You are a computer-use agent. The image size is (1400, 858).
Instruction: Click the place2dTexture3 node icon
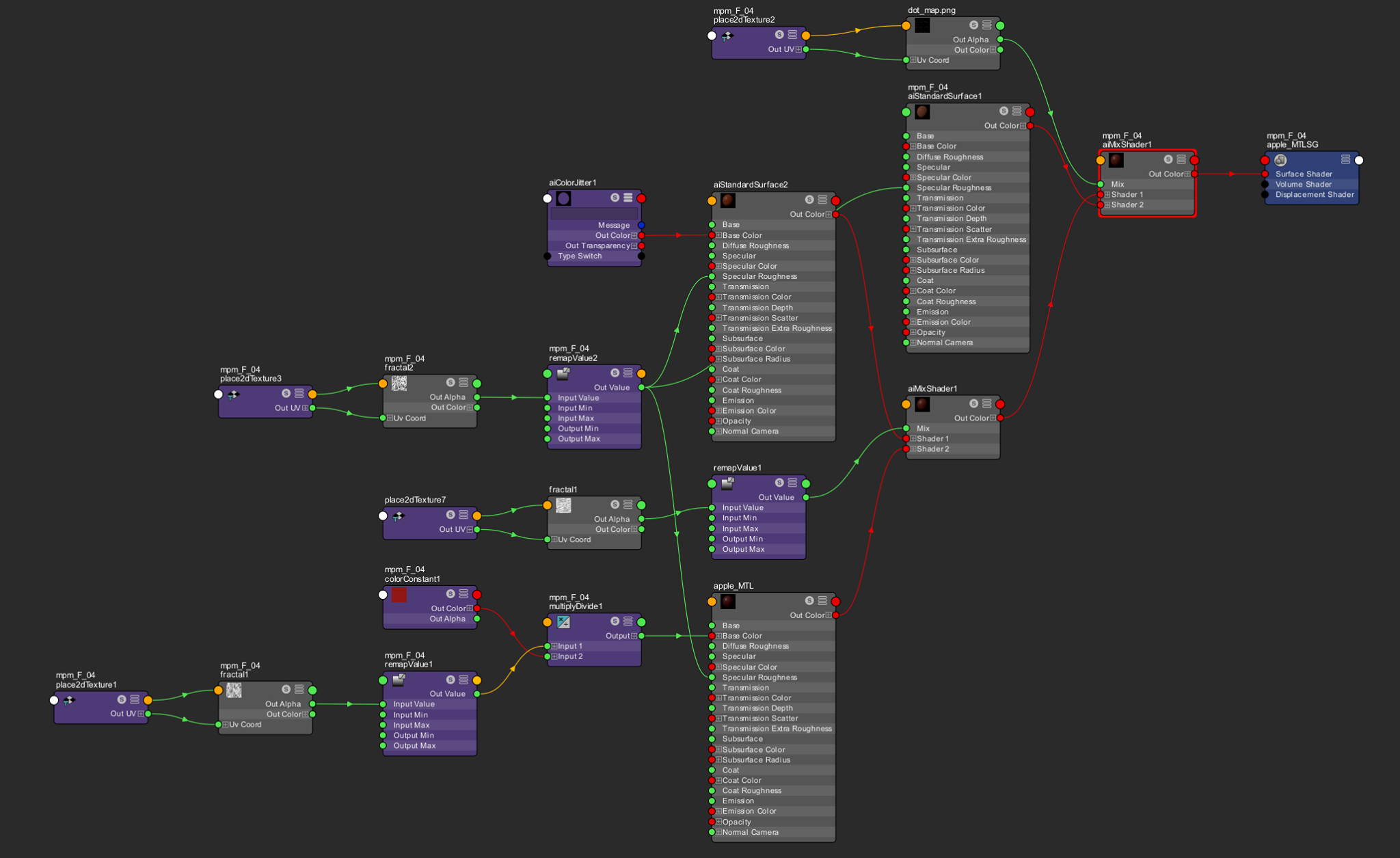(234, 394)
